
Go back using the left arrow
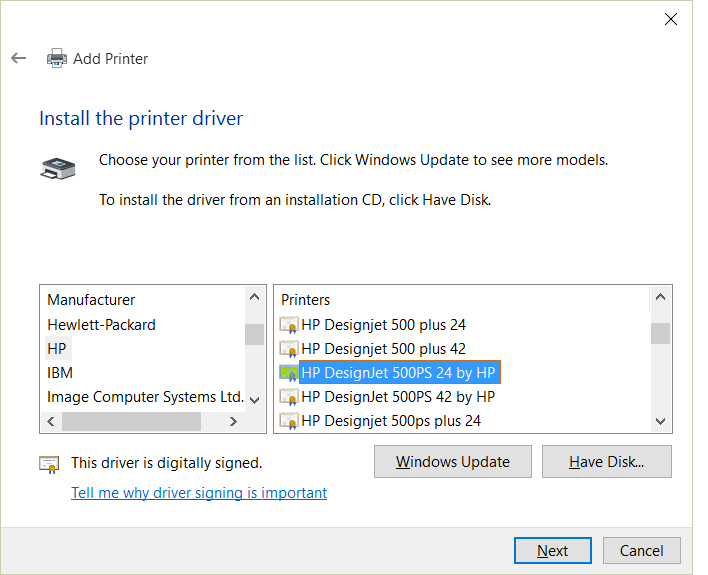[19, 58]
